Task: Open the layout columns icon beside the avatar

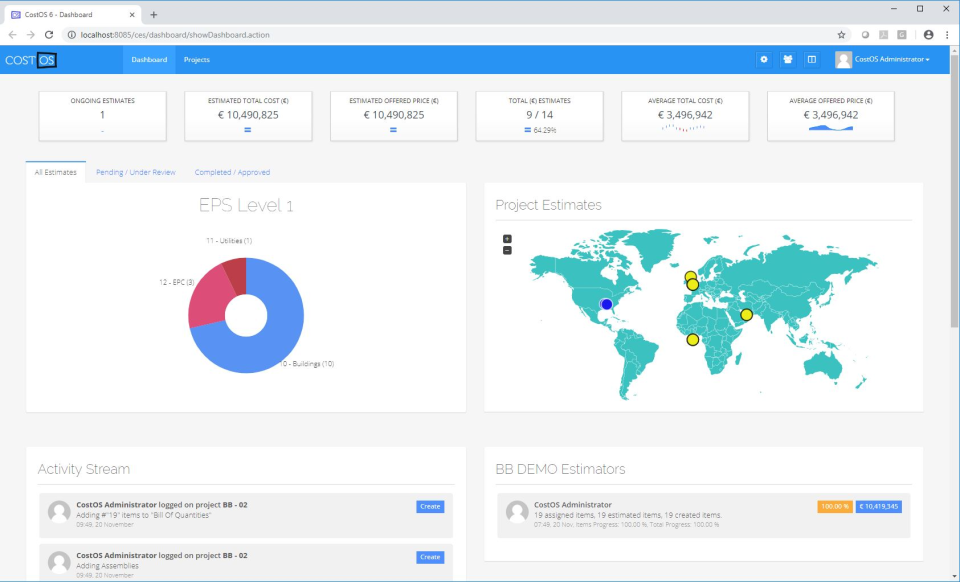Action: point(813,60)
